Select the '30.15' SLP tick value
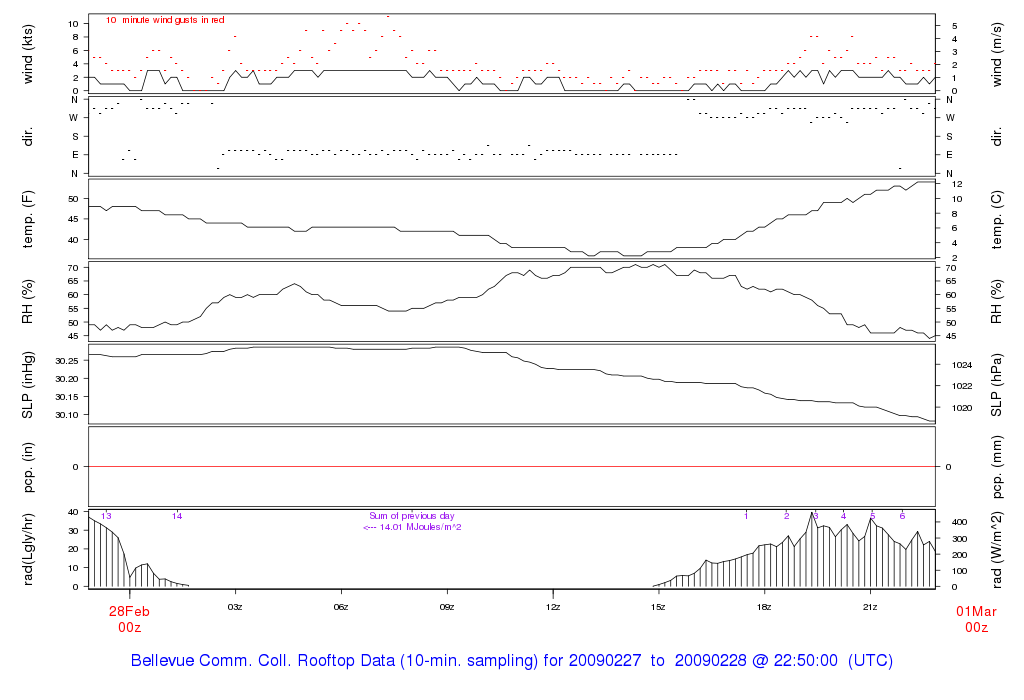This screenshot has height=700, width=1024. (x=67, y=397)
